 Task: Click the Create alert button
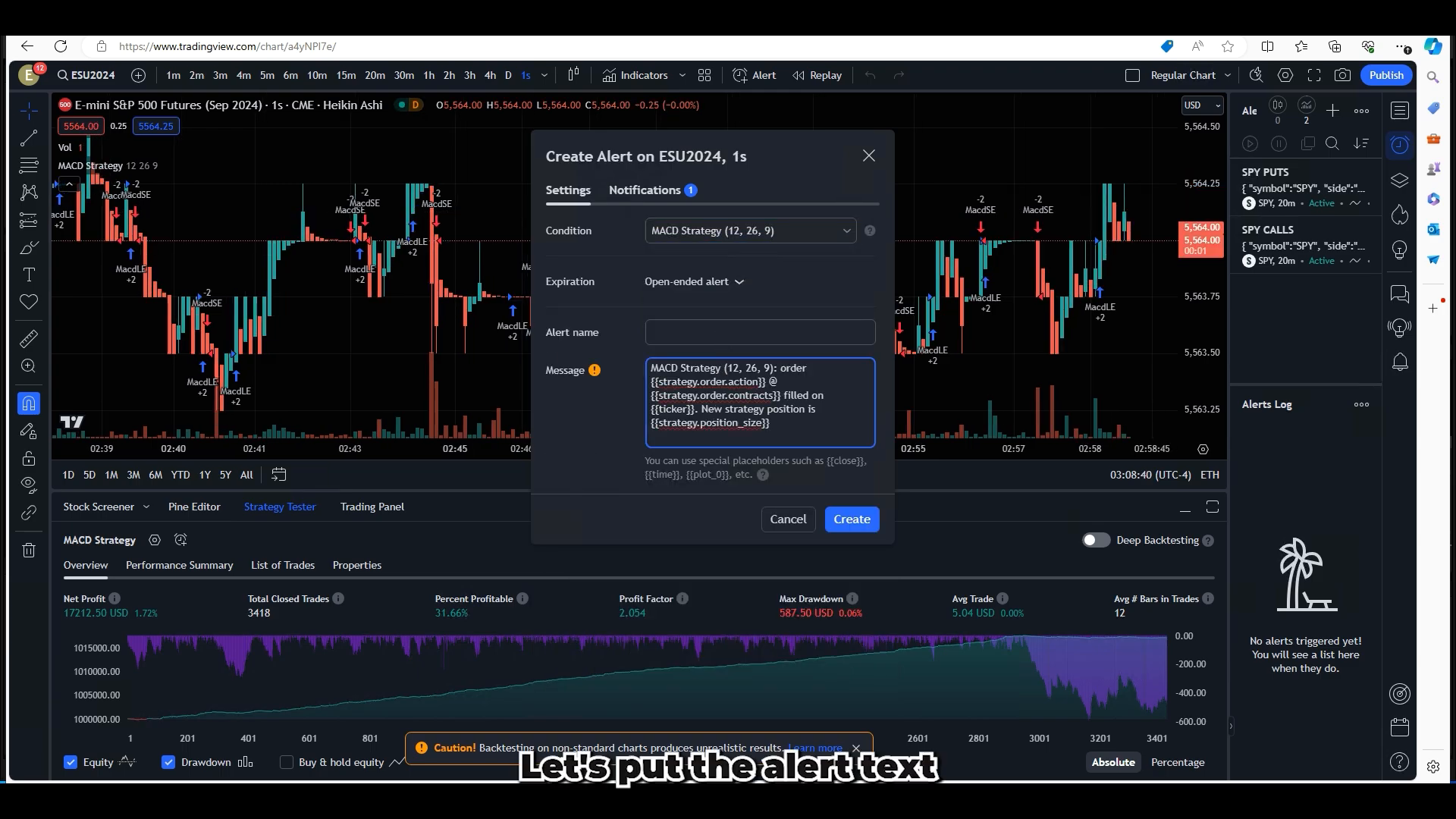[x=852, y=518]
